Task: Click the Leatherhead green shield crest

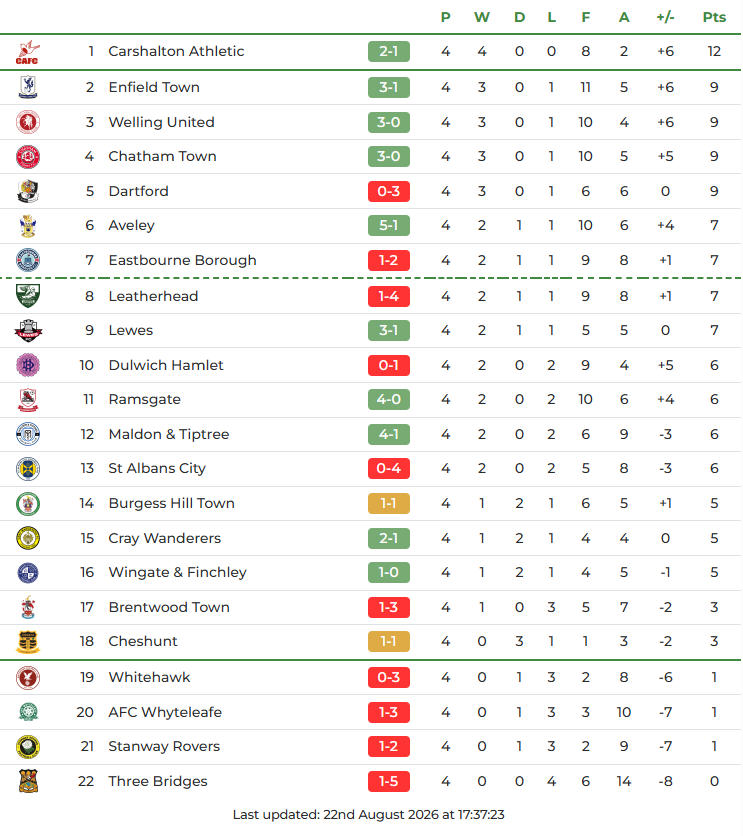Action: coord(28,296)
